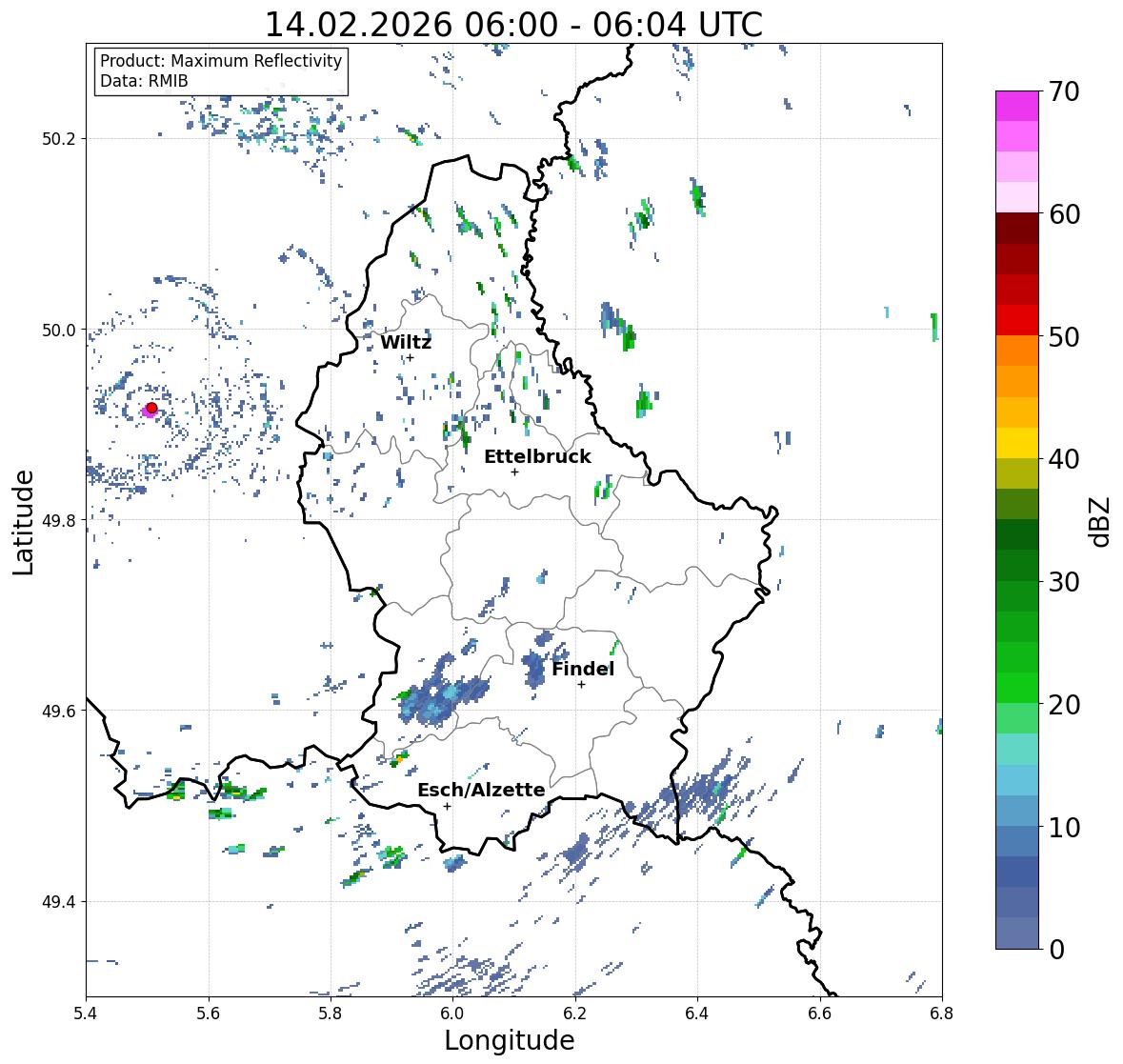The image size is (1123, 1064).
Task: Click the yellow colorbar segment above 40
Action: 1017,443
